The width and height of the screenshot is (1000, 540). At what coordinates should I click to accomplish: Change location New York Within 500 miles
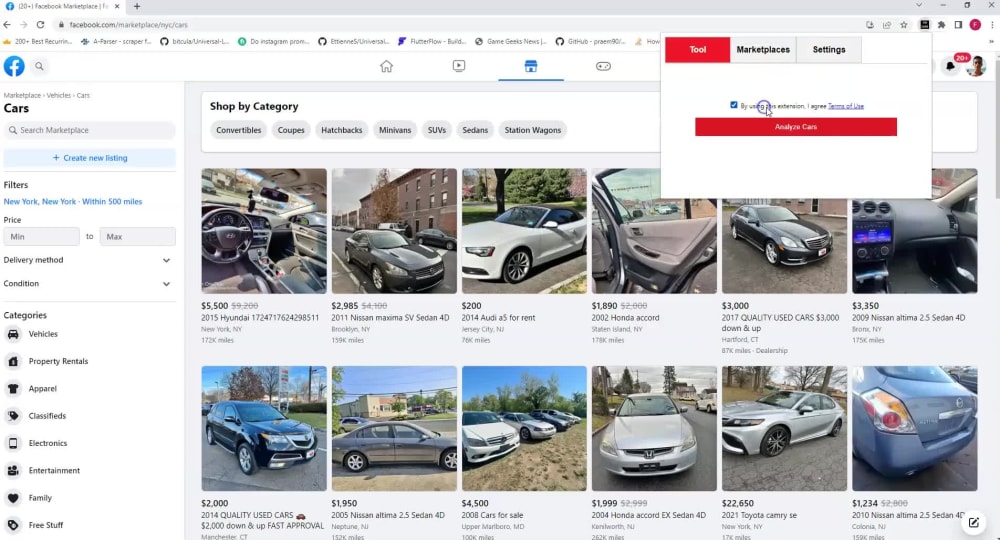point(73,201)
